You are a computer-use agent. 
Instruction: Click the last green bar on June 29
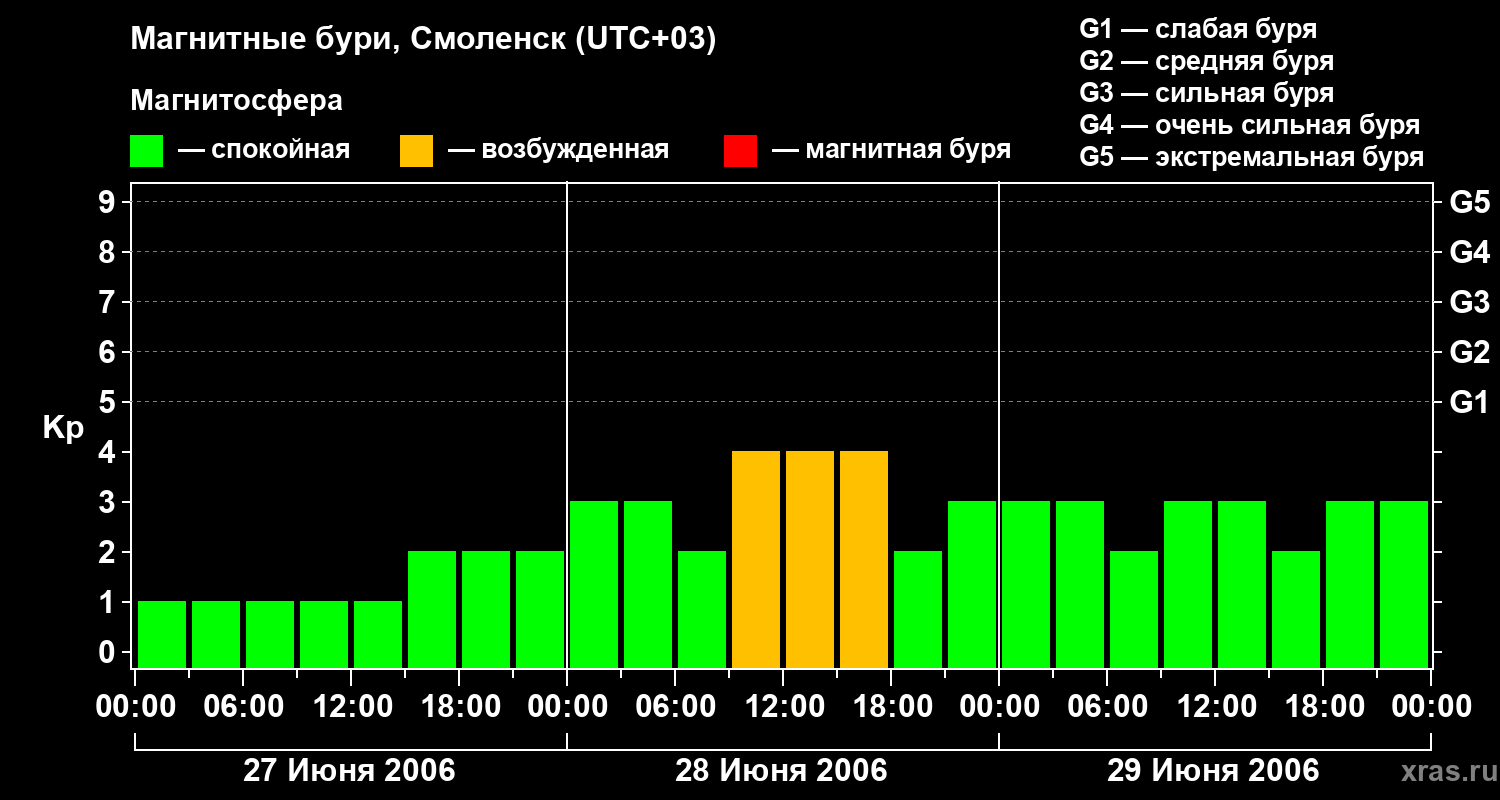click(x=1404, y=584)
